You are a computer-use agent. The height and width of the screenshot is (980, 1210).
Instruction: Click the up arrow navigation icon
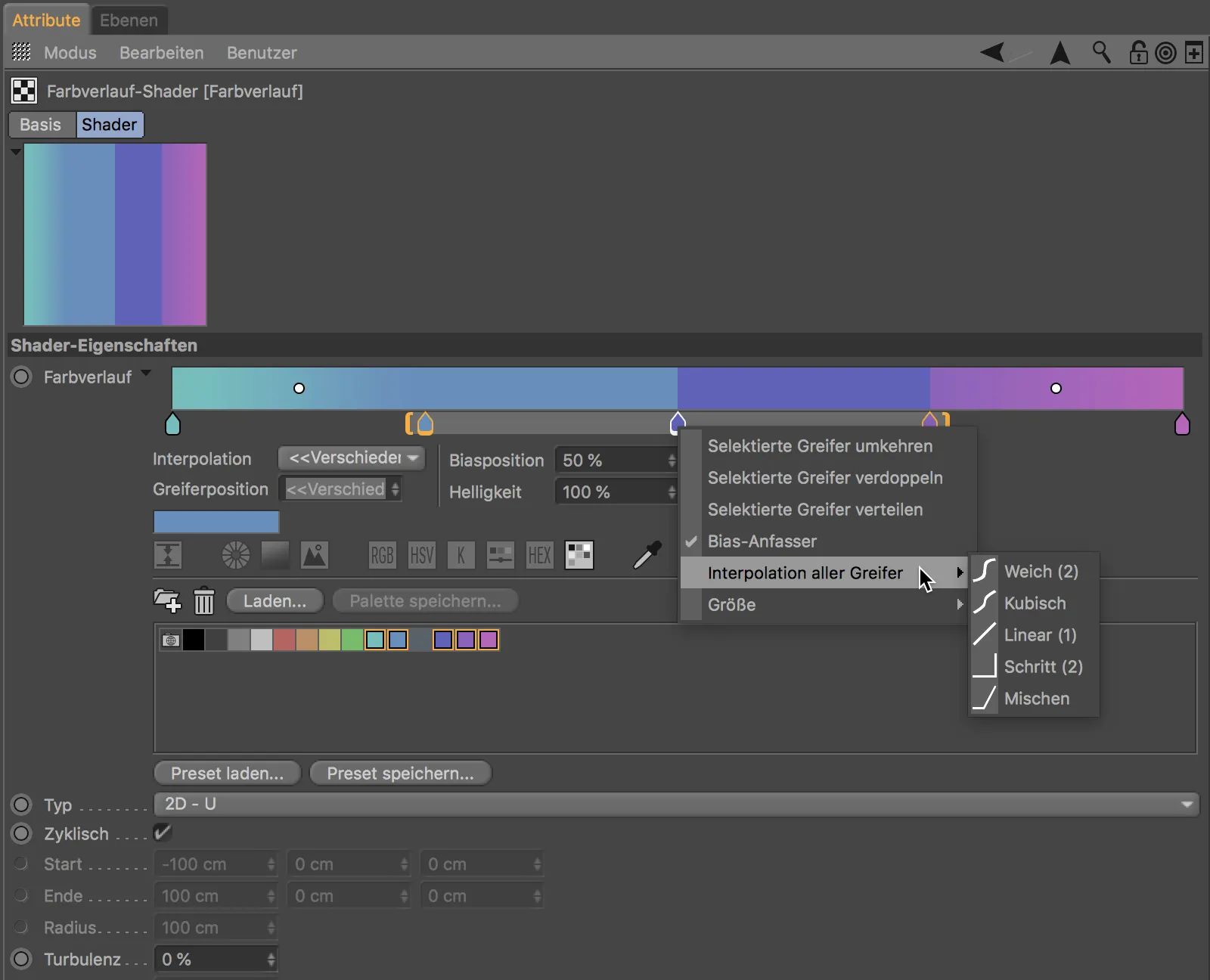[x=1060, y=53]
